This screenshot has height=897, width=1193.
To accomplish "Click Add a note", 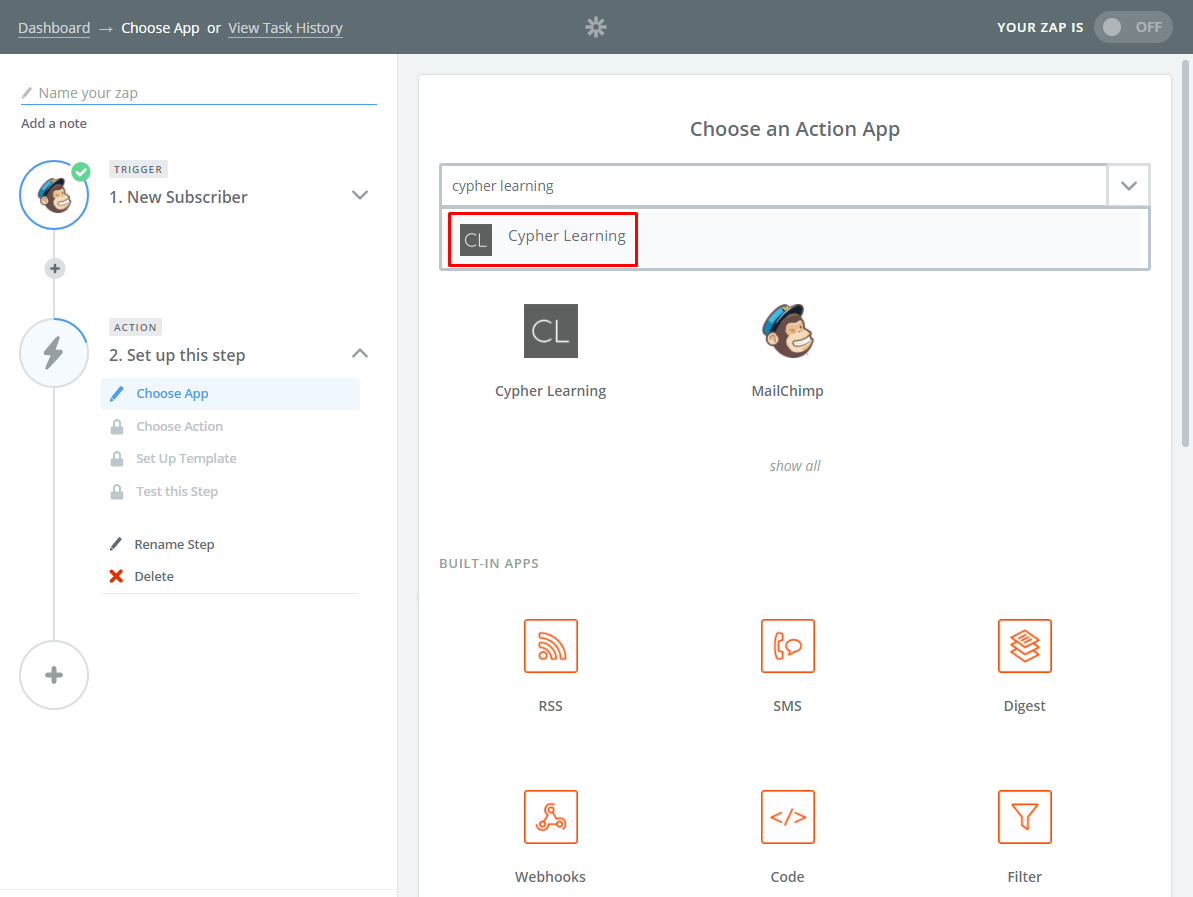I will pos(54,123).
